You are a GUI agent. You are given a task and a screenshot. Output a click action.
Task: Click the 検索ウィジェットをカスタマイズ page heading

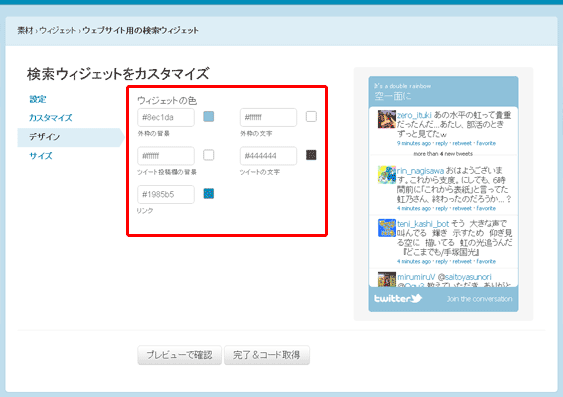[118, 74]
